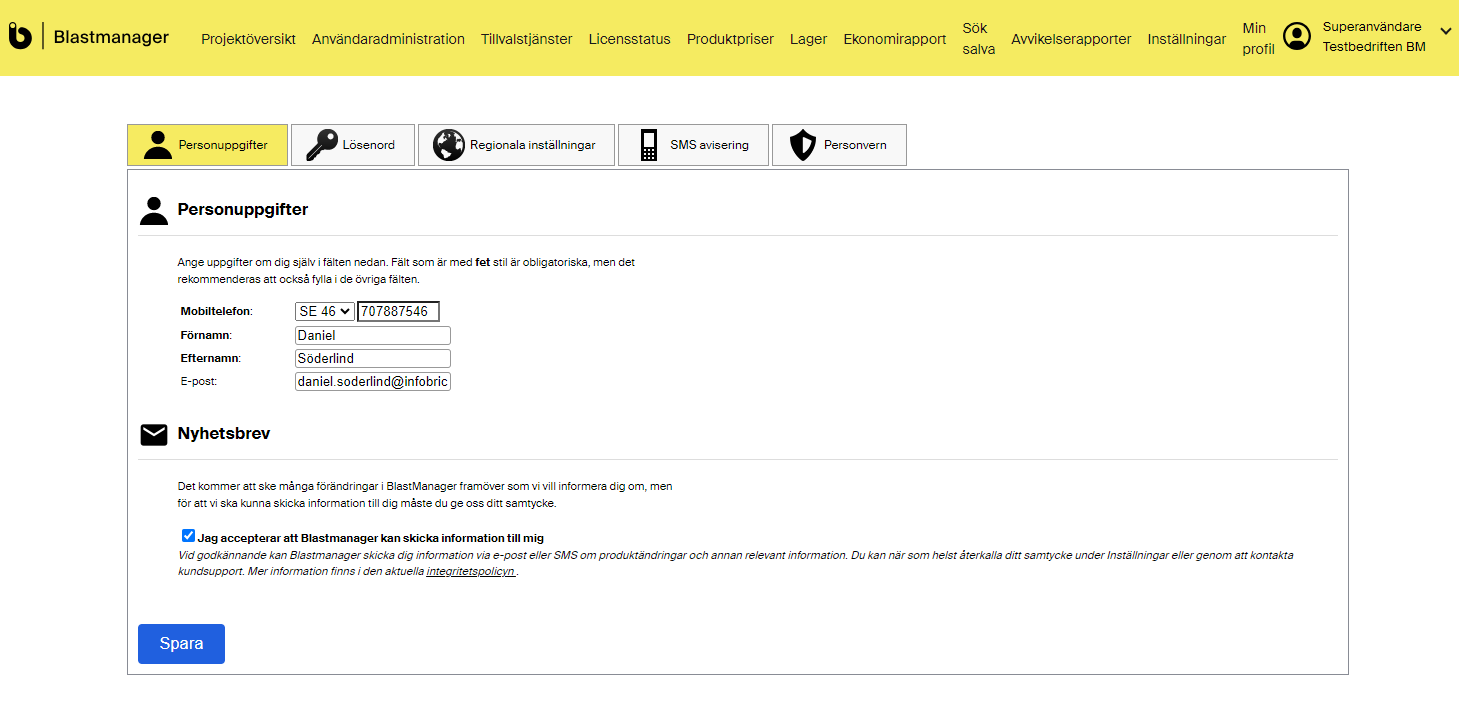Click the phone icon for SMS avisering

pyautogui.click(x=649, y=145)
